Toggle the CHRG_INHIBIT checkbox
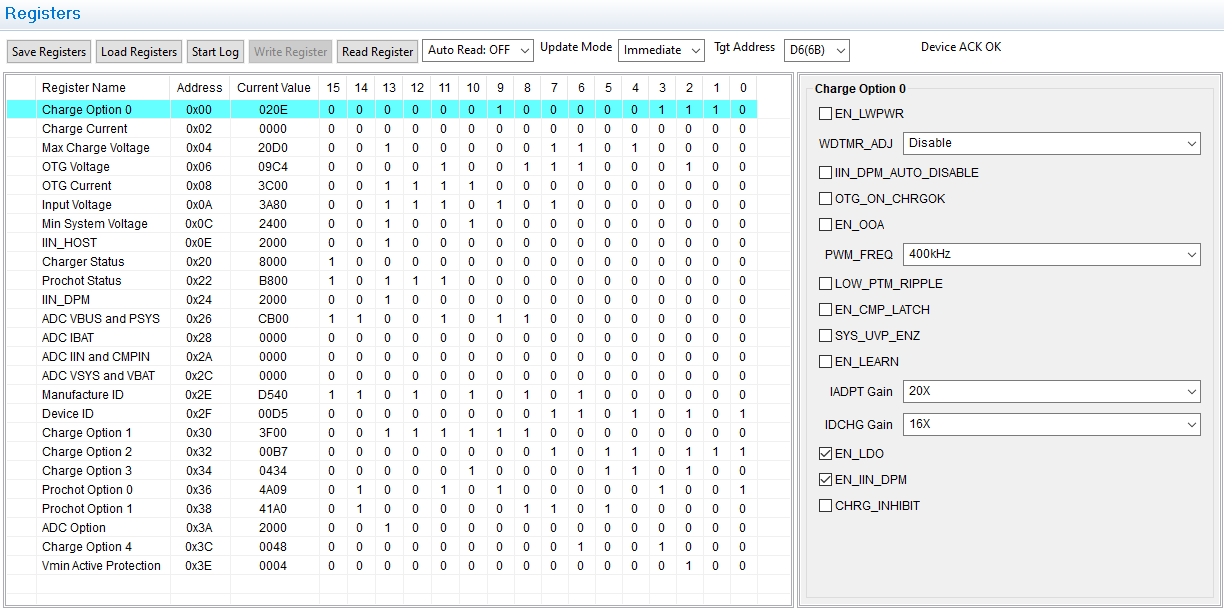 (x=825, y=506)
